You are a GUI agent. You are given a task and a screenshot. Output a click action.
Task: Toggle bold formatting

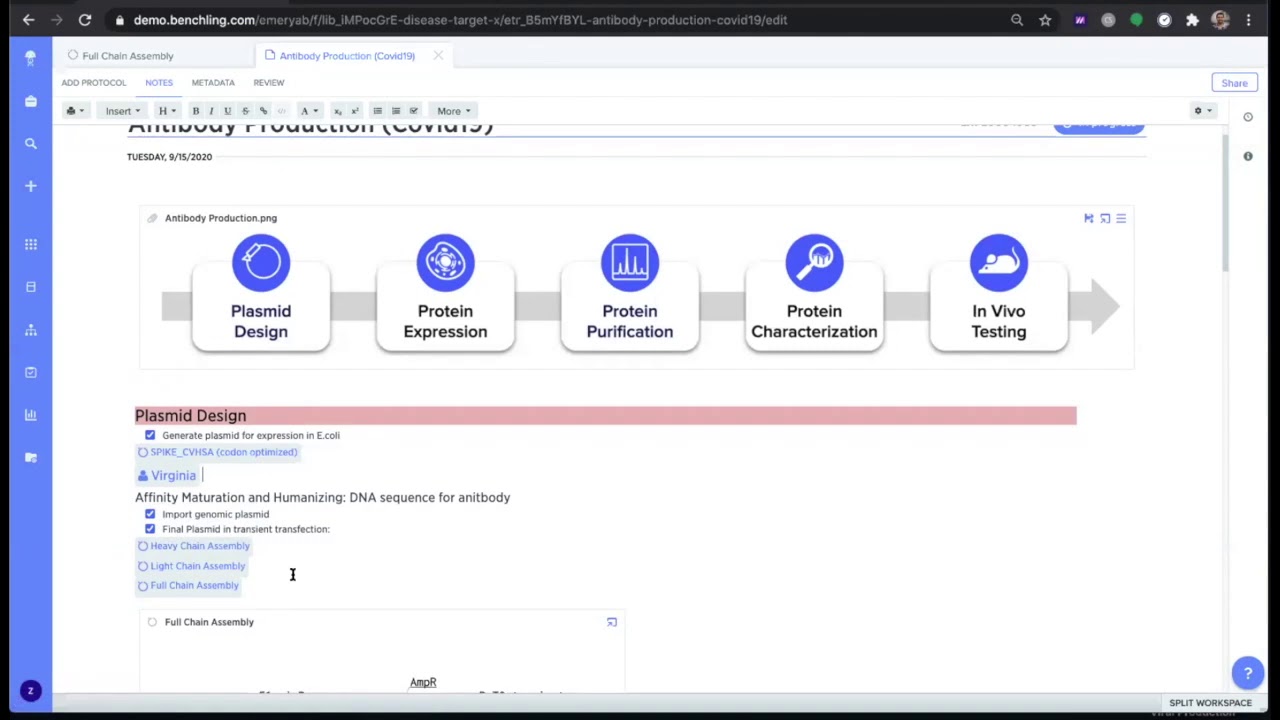pyautogui.click(x=195, y=111)
